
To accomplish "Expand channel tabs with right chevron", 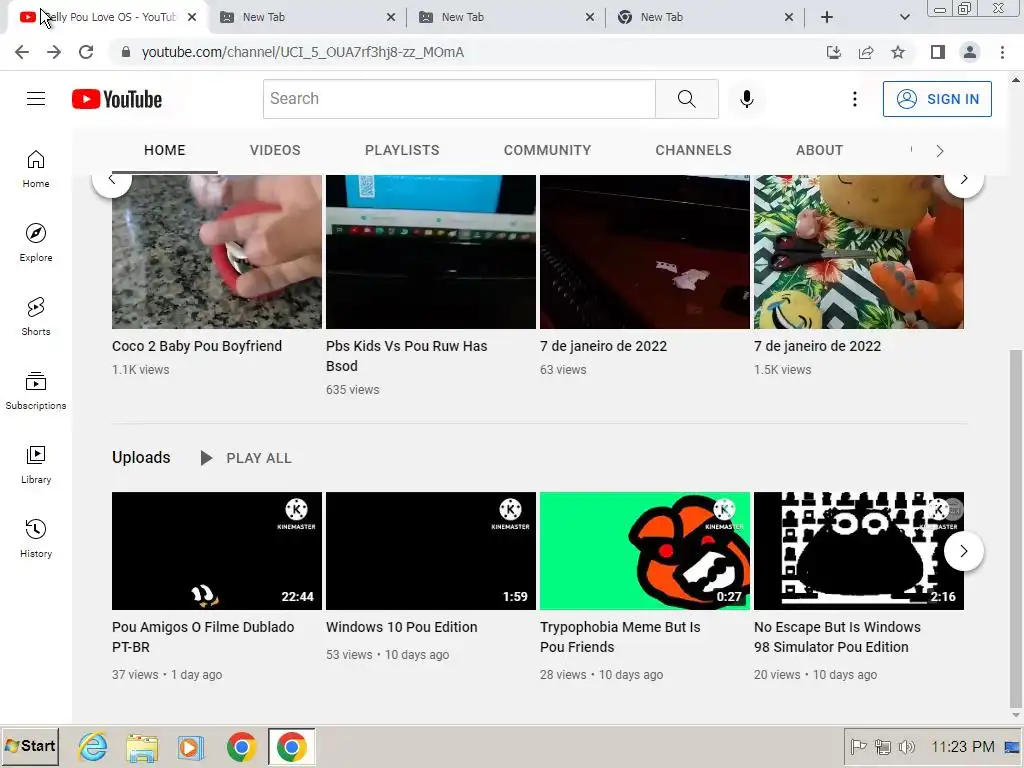I will click(940, 151).
